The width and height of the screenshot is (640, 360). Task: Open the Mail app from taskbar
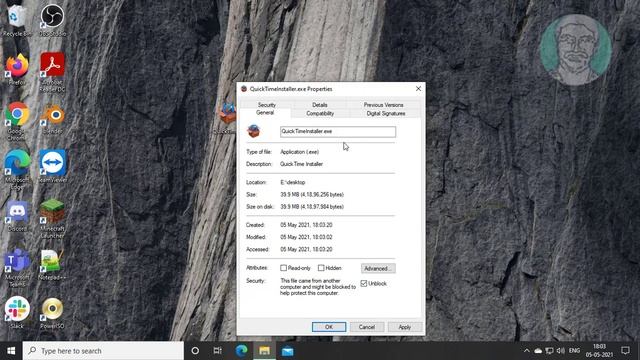point(288,351)
